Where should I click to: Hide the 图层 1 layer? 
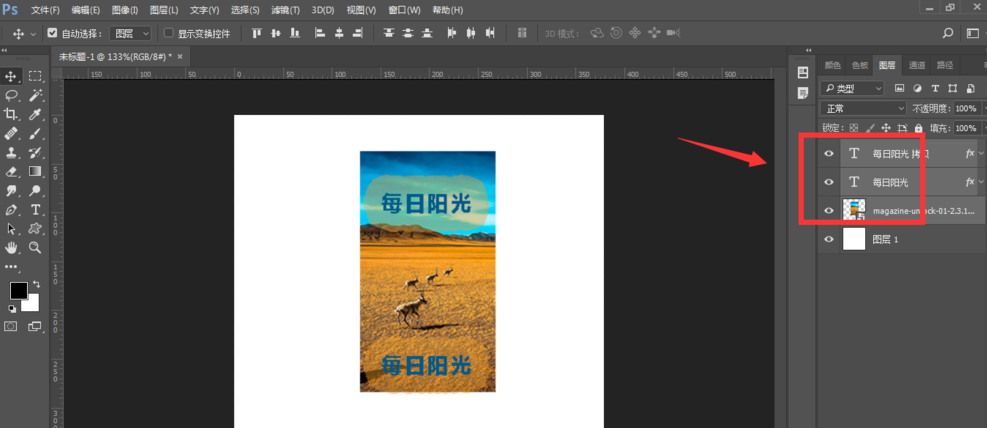coord(828,240)
